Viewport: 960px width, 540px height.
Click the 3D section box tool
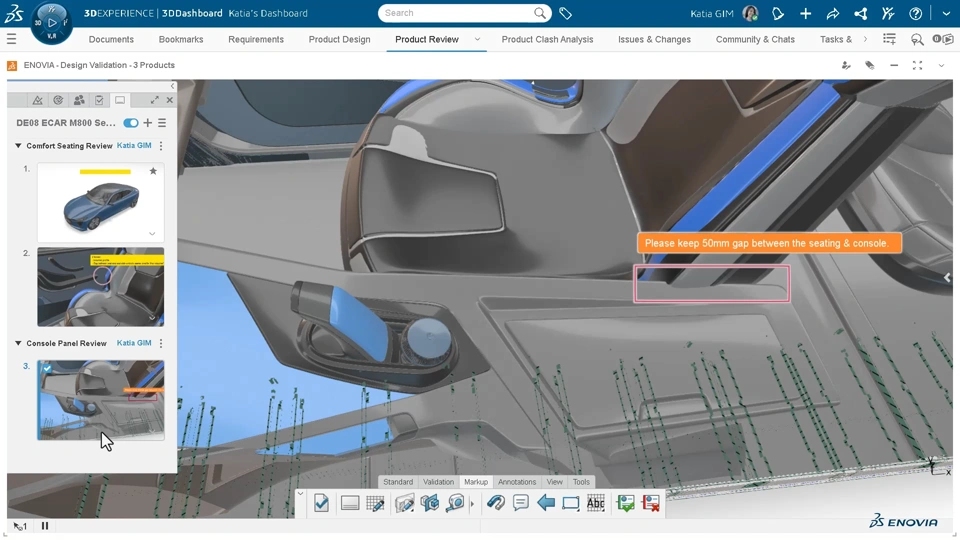pos(430,503)
